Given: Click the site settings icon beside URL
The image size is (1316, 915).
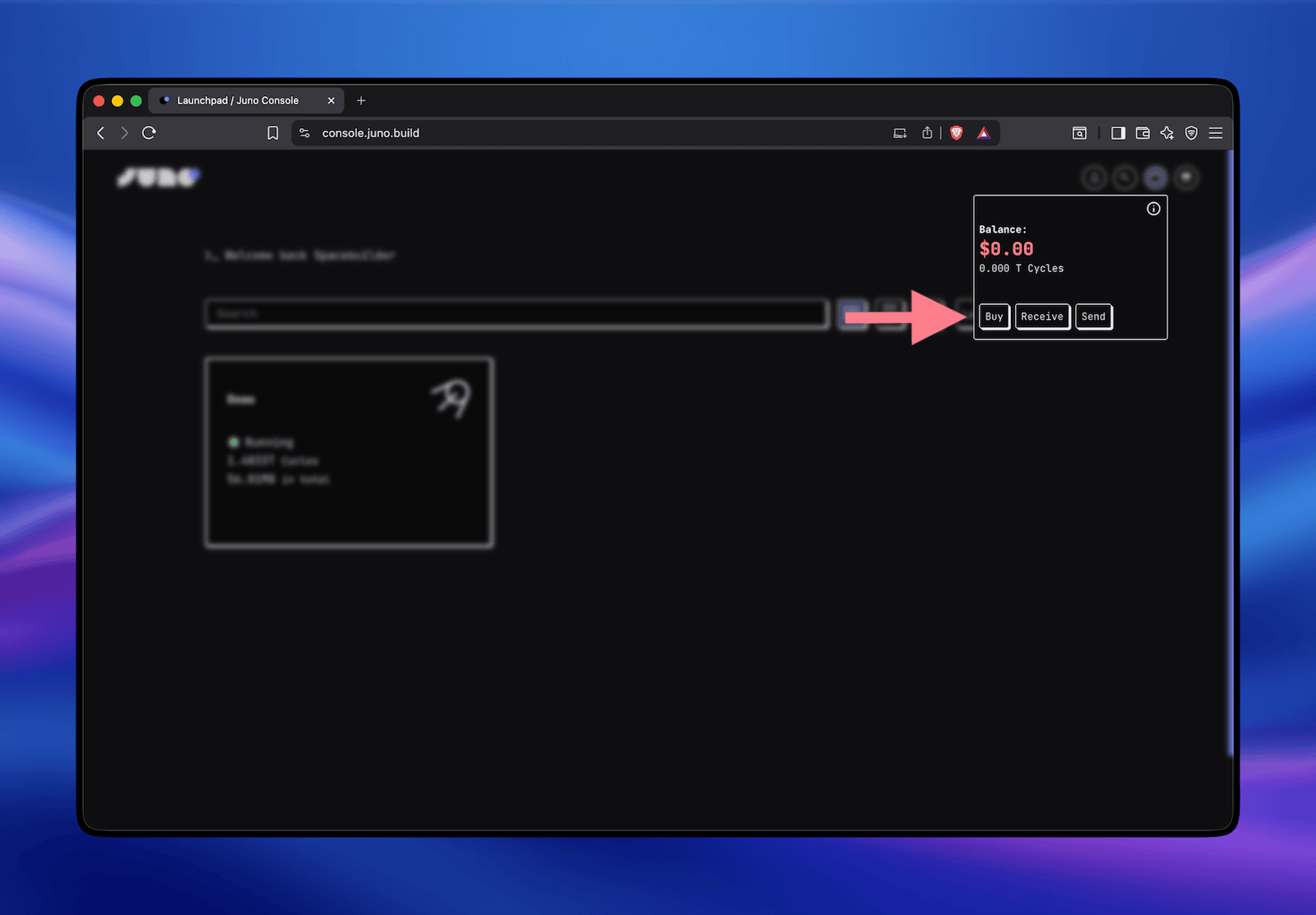Looking at the screenshot, I should (x=304, y=133).
